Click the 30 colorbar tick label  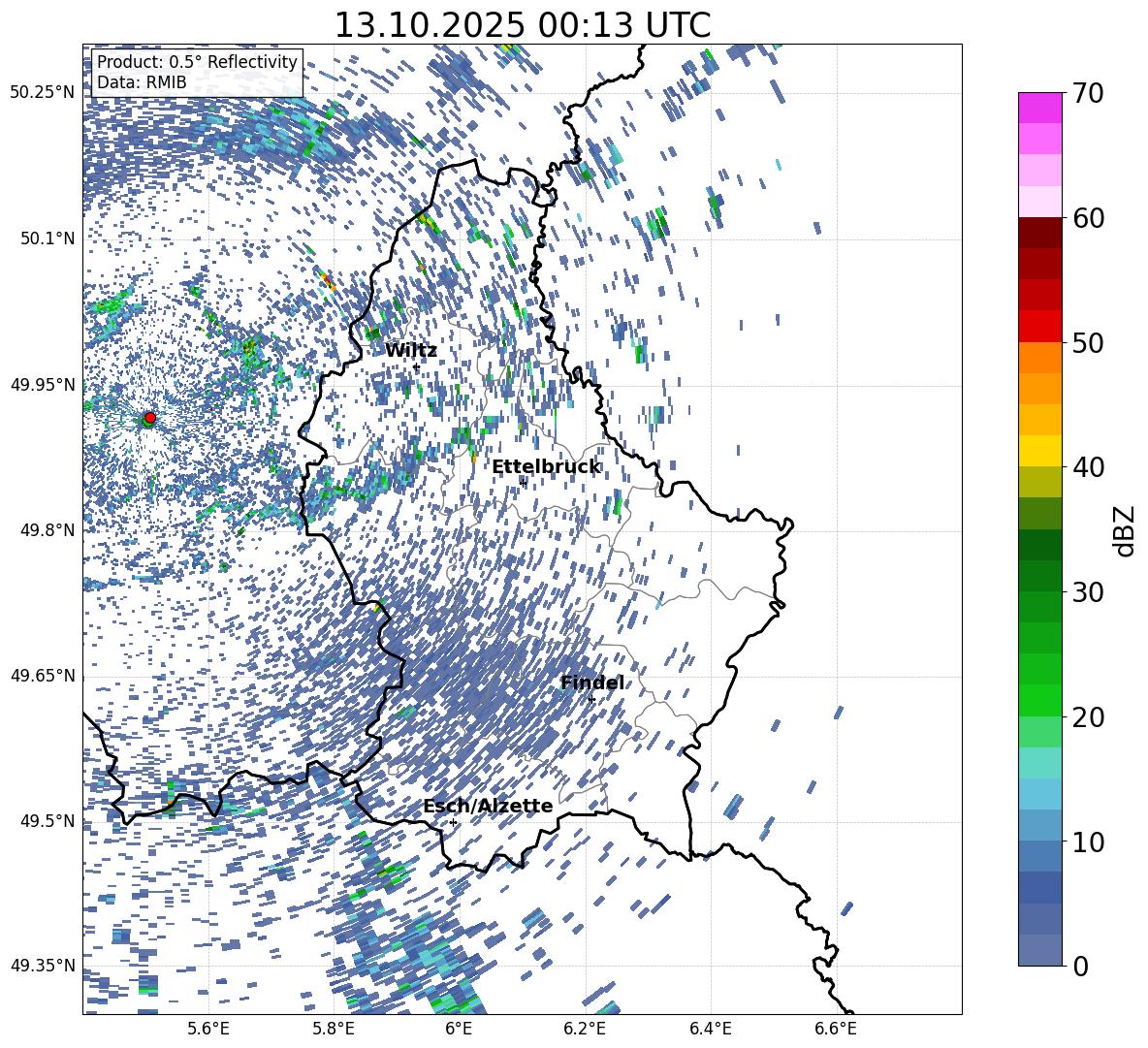[x=1088, y=592]
